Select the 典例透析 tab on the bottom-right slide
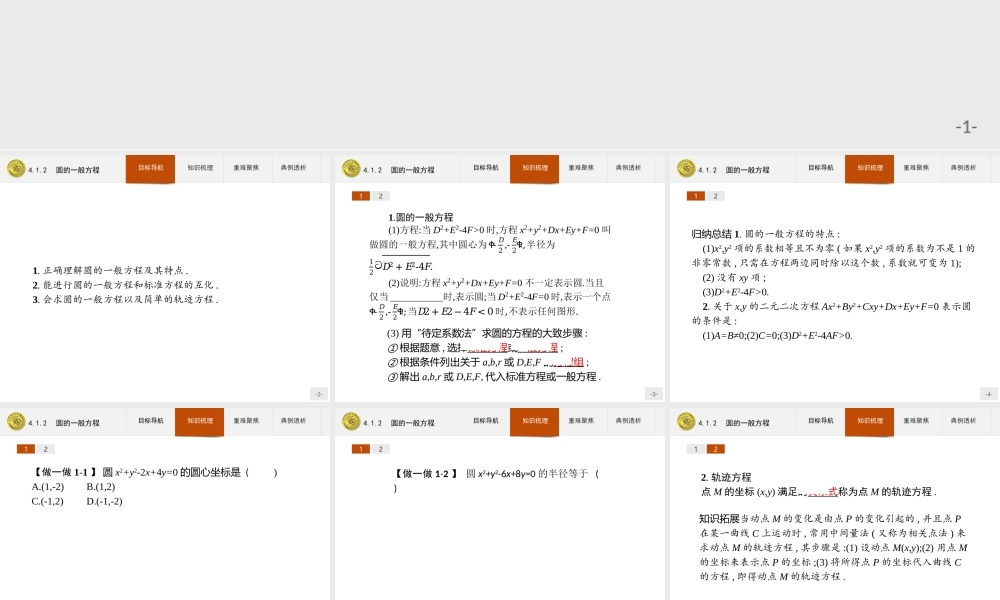This screenshot has width=1000, height=600. click(963, 421)
